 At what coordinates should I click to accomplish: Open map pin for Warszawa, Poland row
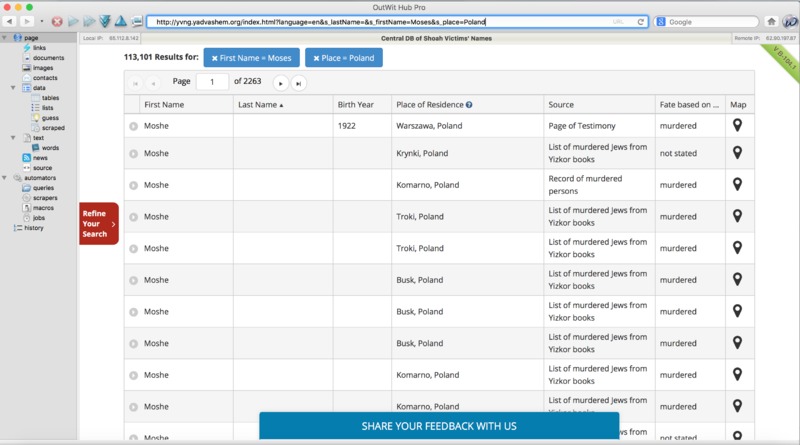click(737, 125)
